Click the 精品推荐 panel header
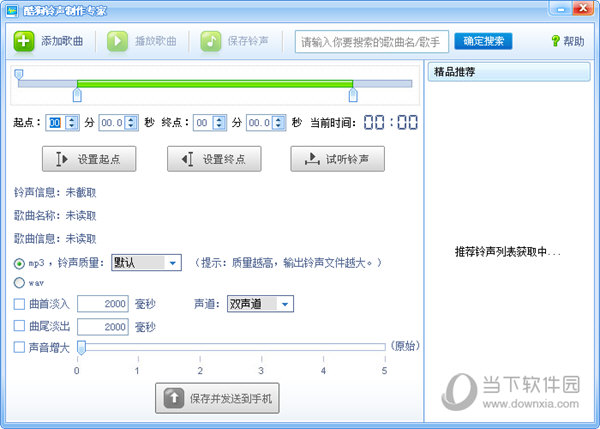This screenshot has height=429, width=600. coord(509,72)
